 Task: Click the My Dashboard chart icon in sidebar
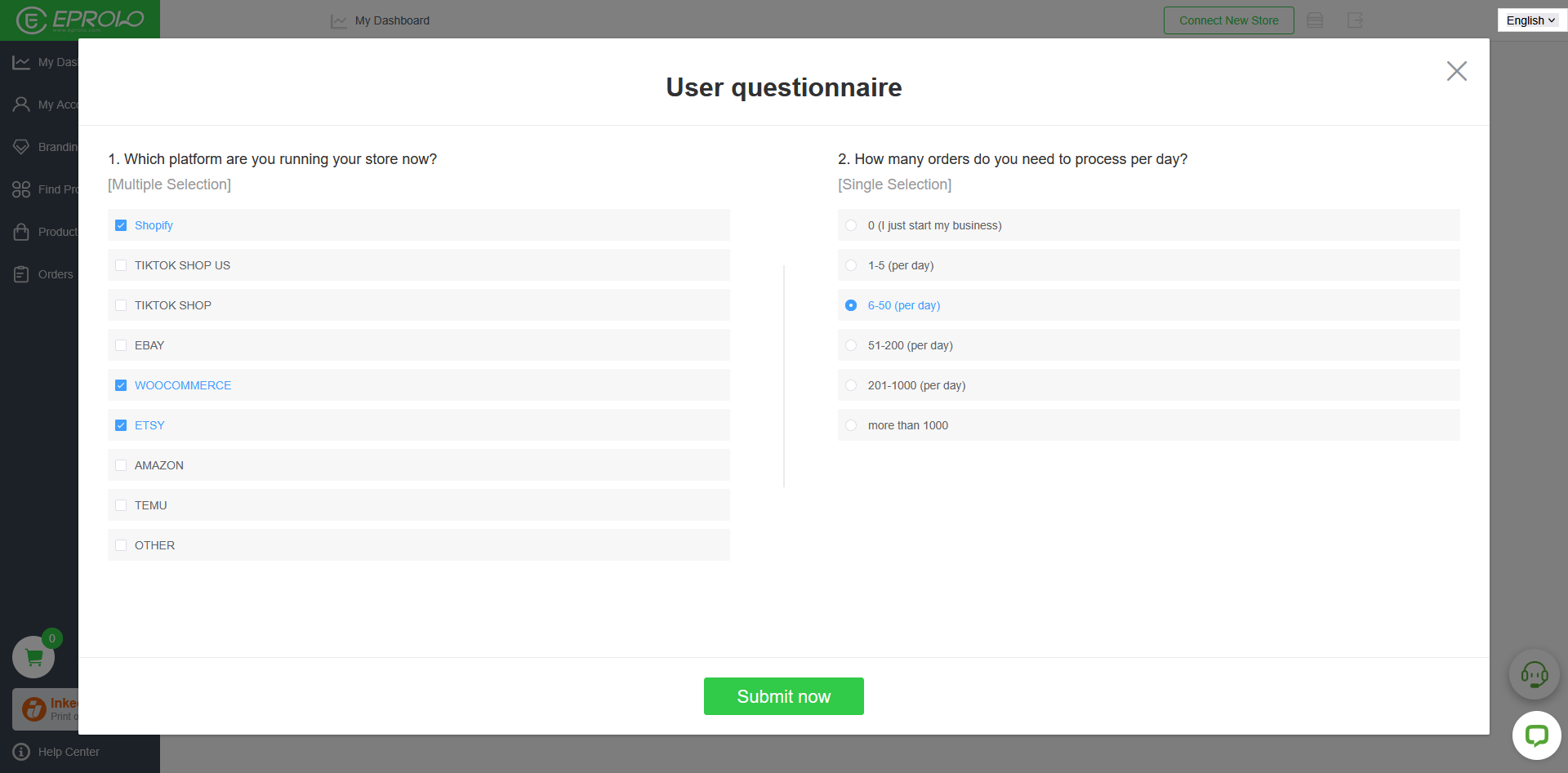click(21, 62)
